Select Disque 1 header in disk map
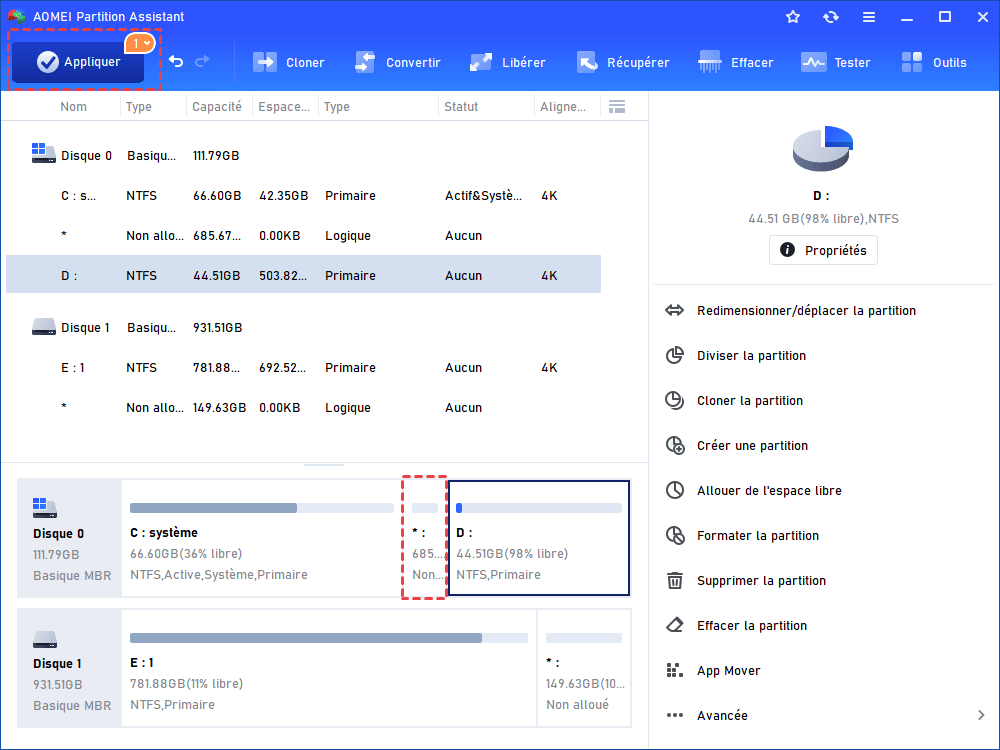This screenshot has height=750, width=1000. (70, 668)
